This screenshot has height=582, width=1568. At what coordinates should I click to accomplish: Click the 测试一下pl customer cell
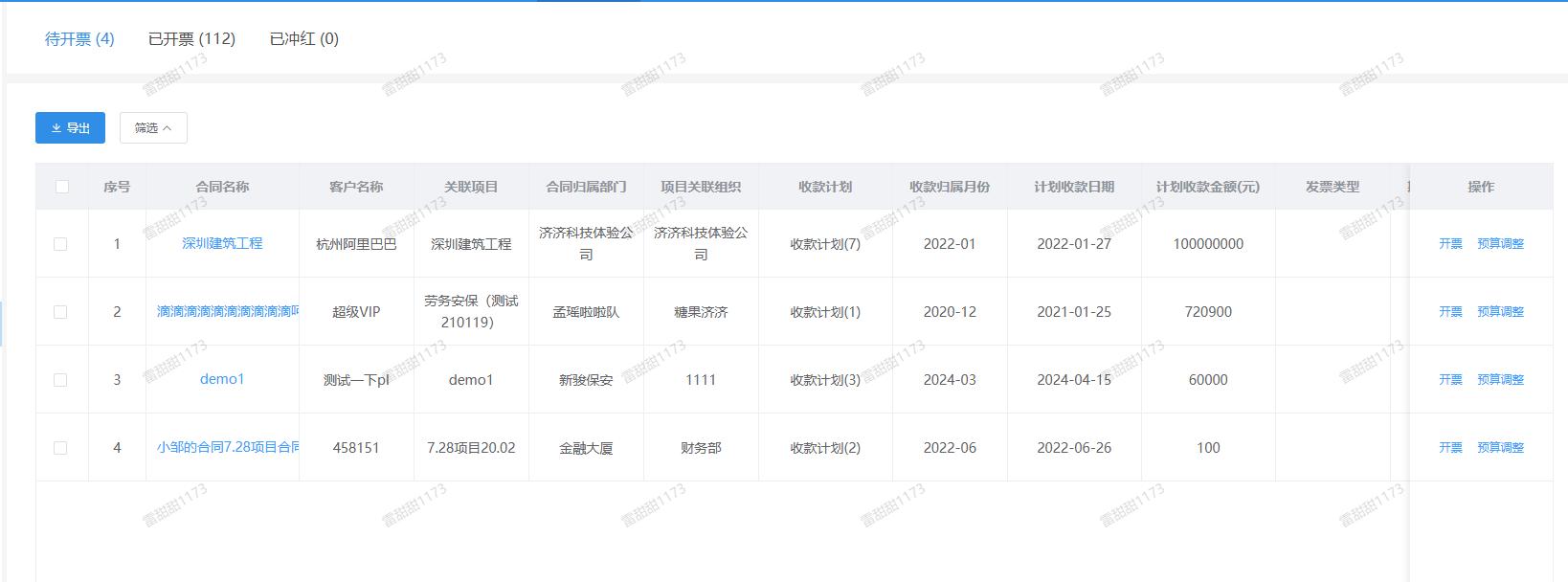356,380
